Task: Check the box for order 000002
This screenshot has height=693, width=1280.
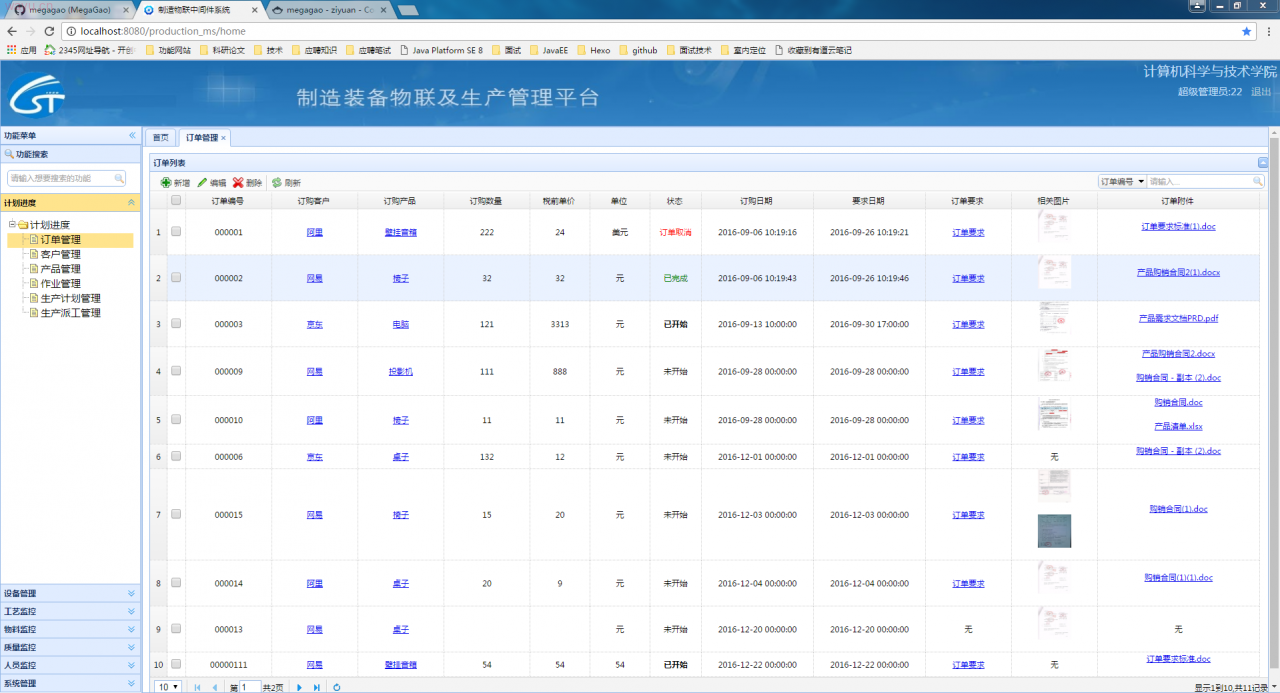Action: [176, 278]
